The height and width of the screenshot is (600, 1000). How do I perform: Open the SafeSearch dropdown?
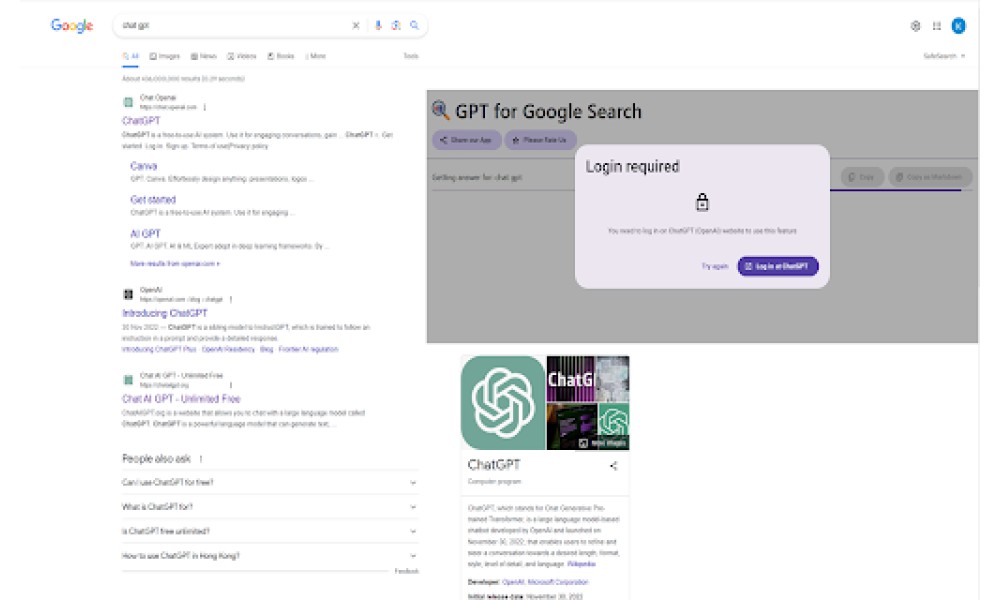coord(944,56)
